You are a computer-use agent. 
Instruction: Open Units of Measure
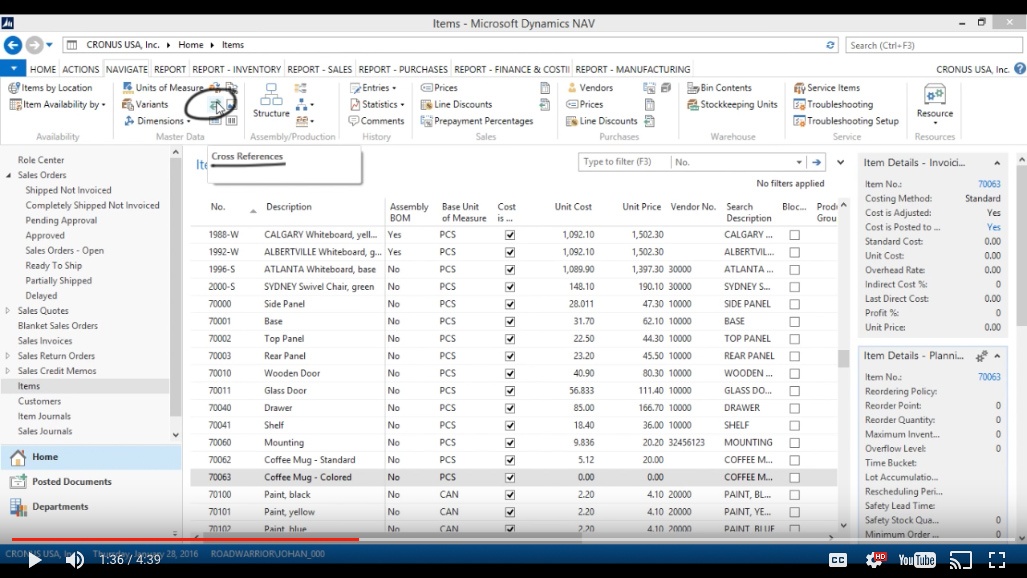(x=163, y=87)
